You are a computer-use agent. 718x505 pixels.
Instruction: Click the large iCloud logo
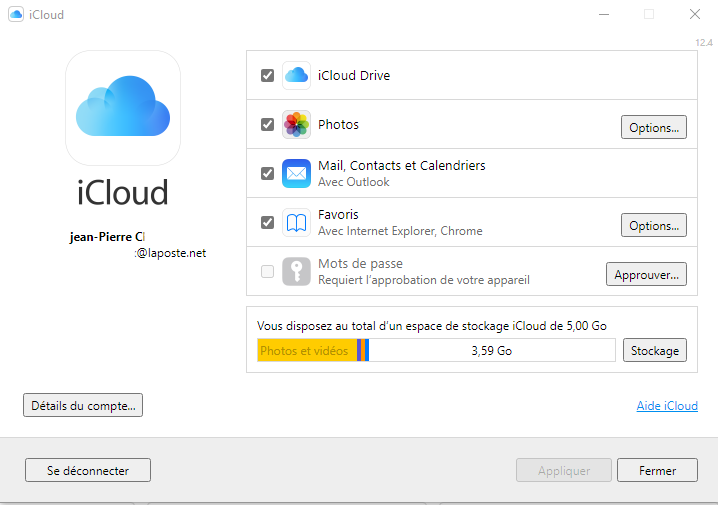(123, 108)
